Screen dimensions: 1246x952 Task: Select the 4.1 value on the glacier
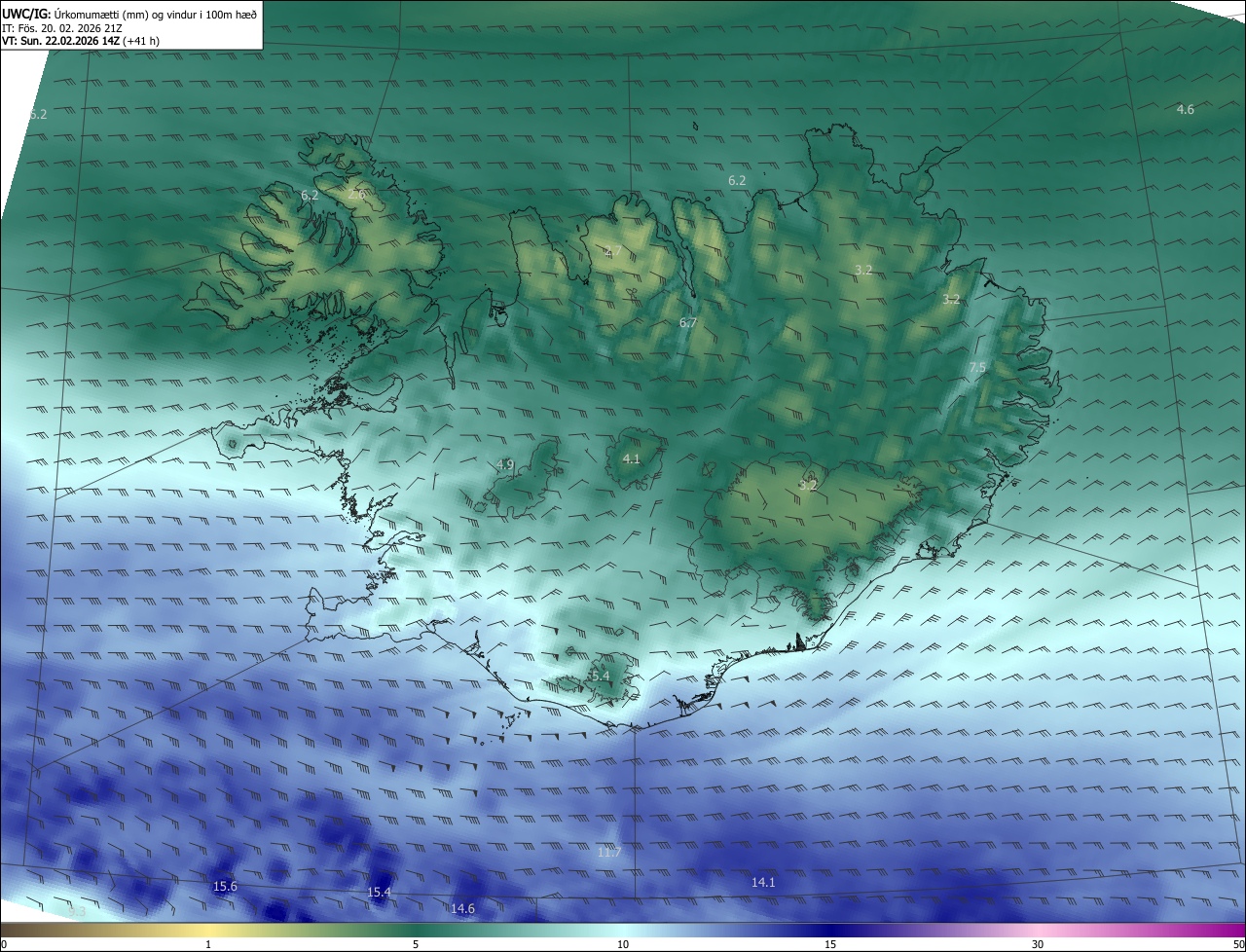click(x=631, y=458)
